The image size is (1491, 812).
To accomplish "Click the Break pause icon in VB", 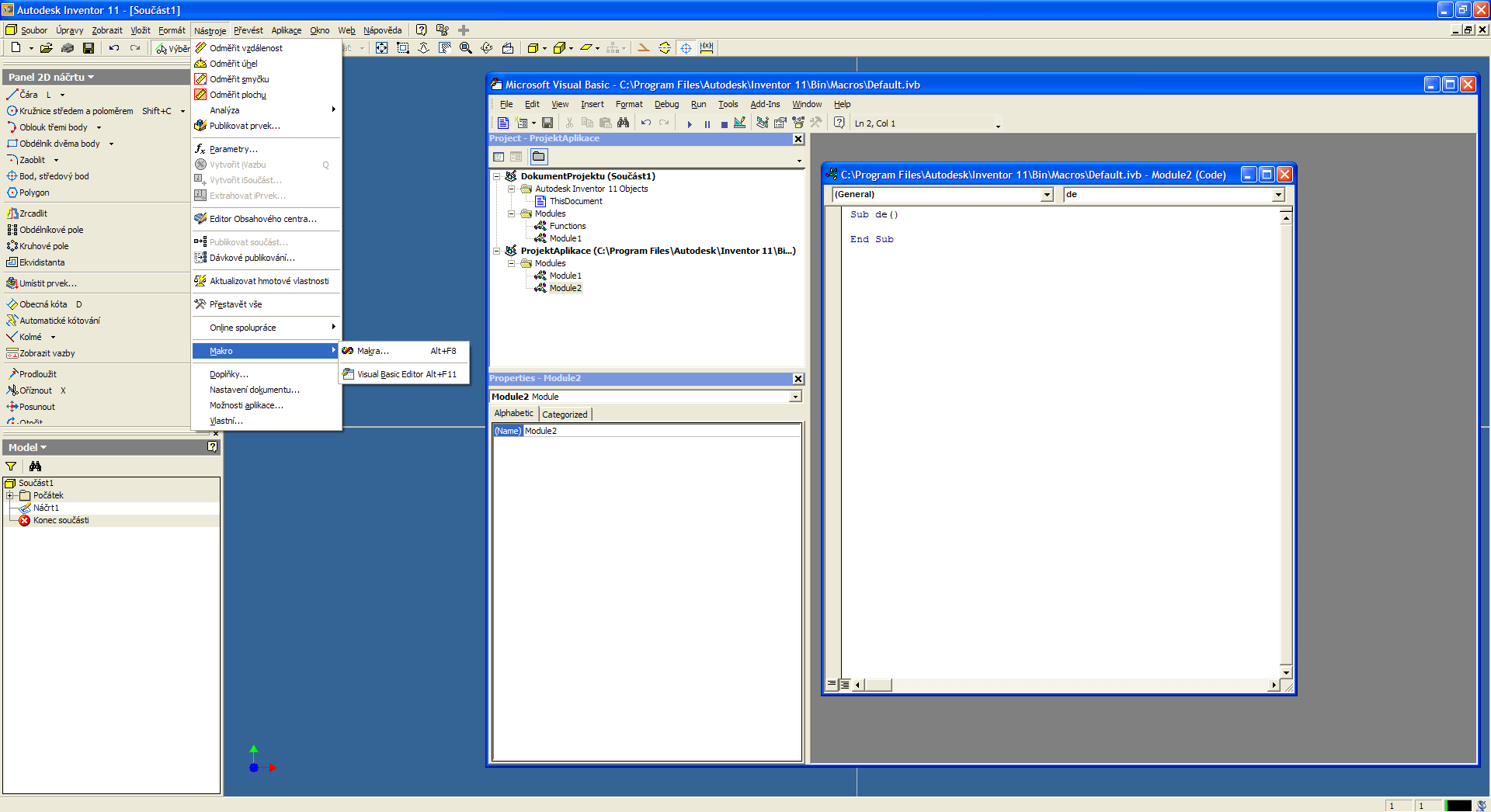I will point(707,123).
